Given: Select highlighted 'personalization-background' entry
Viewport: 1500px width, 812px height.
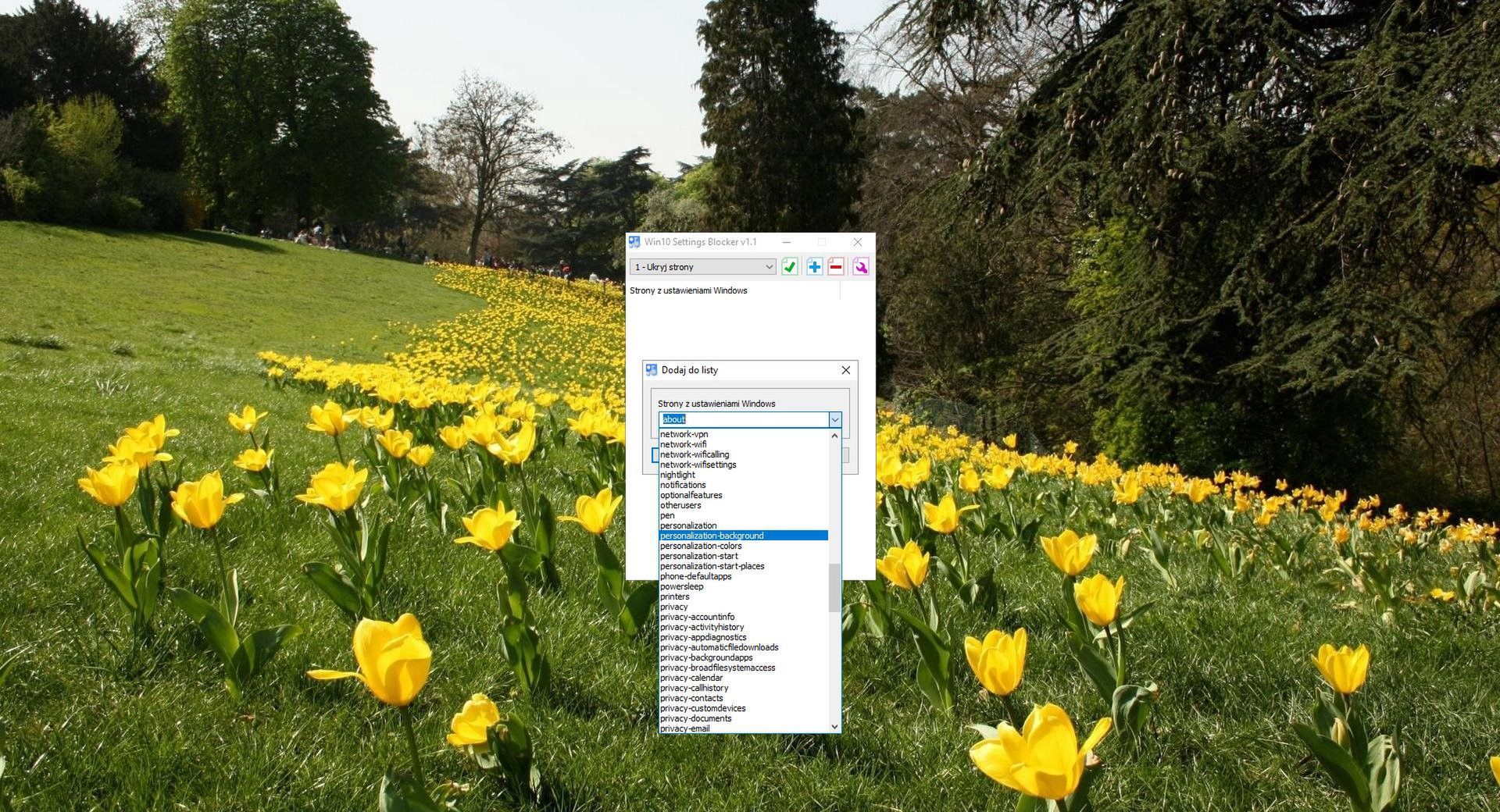Looking at the screenshot, I should pos(743,536).
